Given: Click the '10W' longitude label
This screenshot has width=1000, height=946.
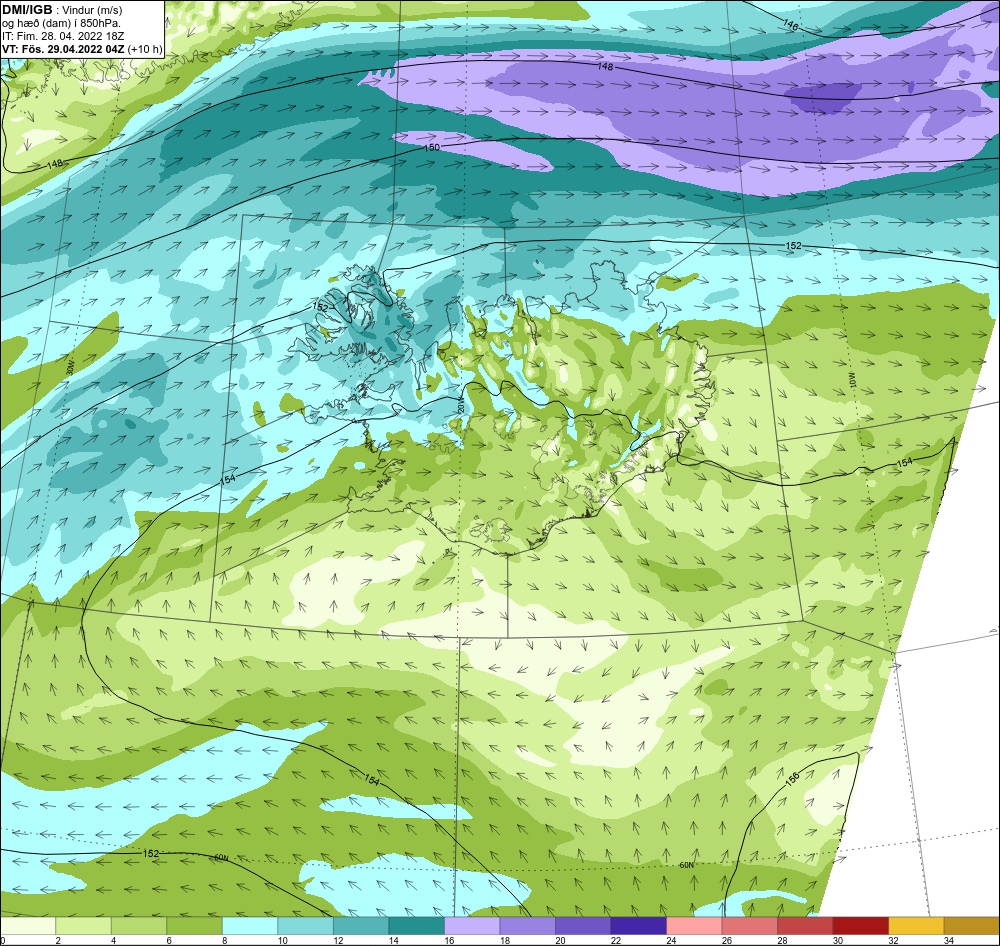Looking at the screenshot, I should click(x=853, y=380).
